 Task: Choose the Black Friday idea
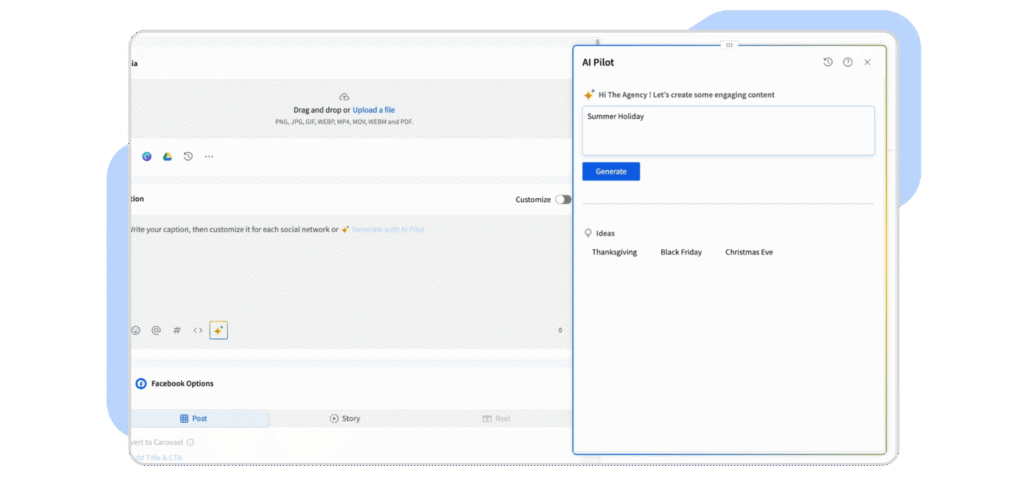[681, 252]
